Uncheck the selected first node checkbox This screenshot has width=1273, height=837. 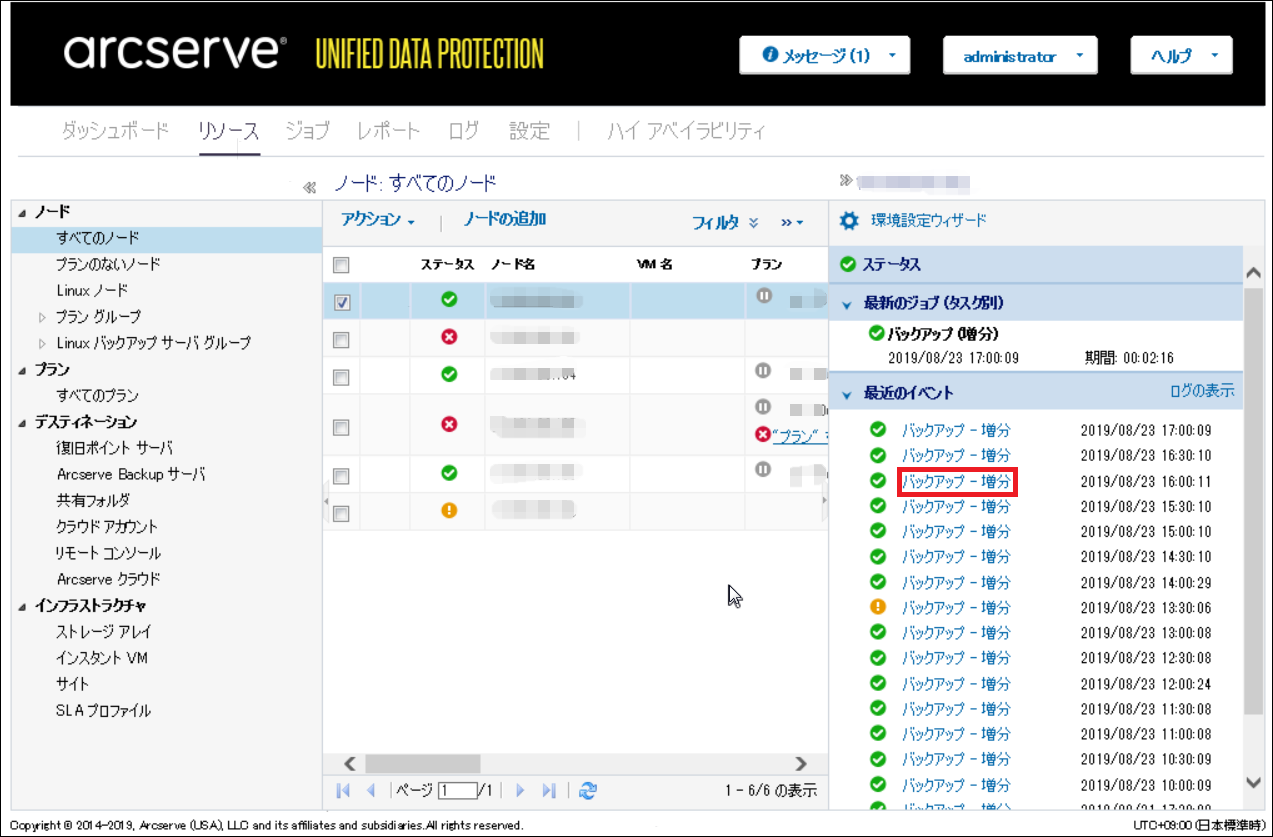pyautogui.click(x=341, y=302)
